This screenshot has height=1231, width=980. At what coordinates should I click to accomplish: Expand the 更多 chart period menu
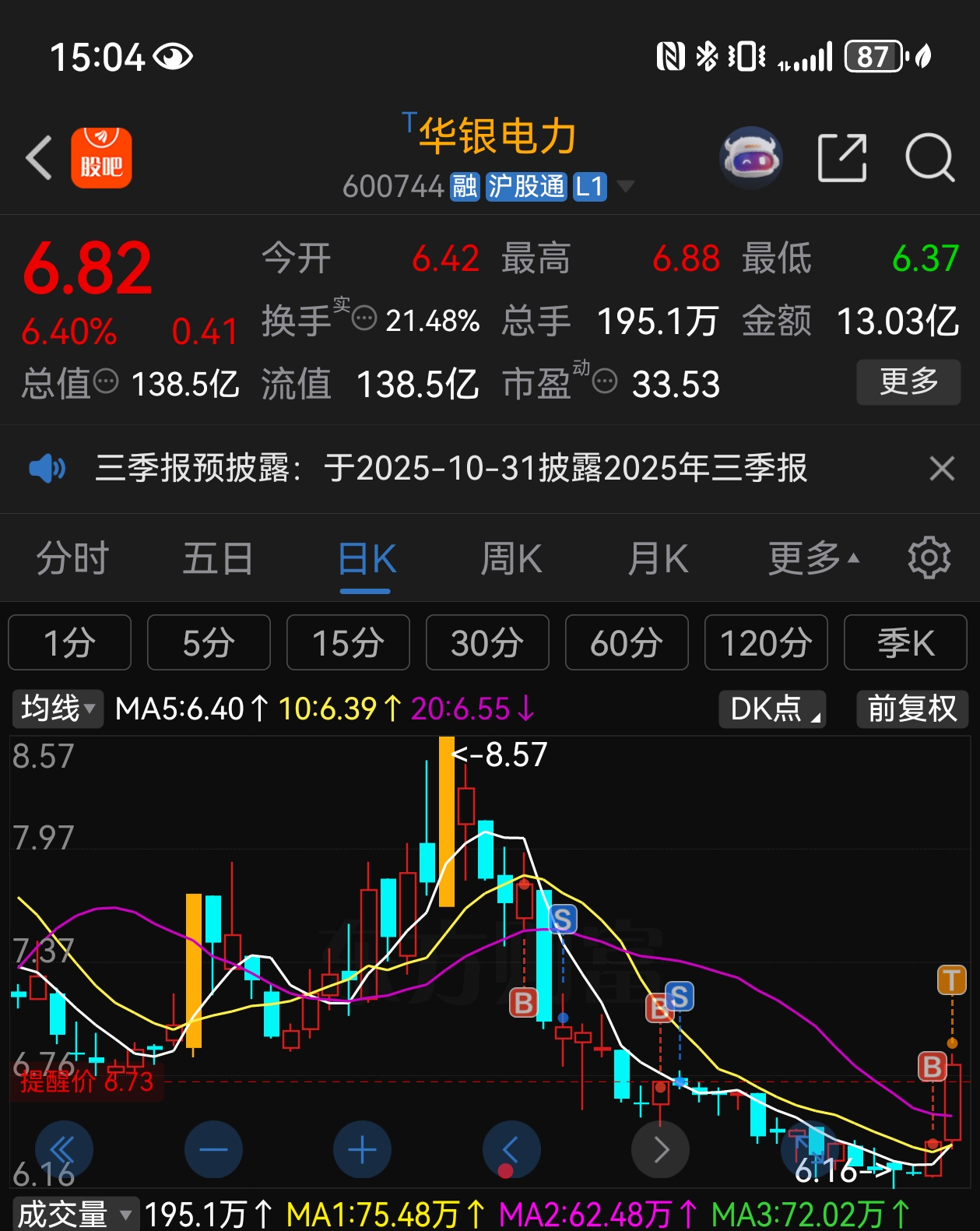tap(813, 559)
